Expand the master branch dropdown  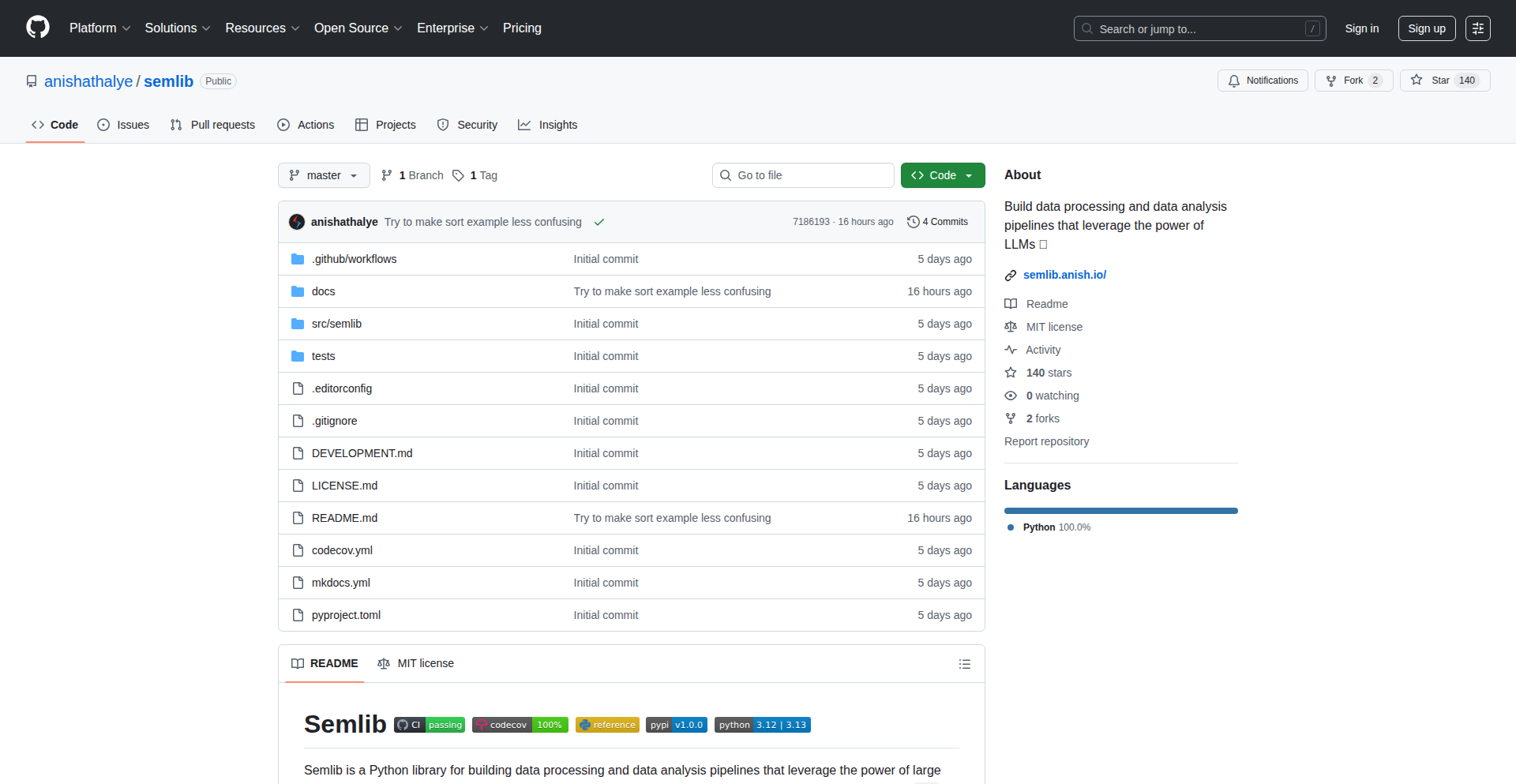point(324,175)
